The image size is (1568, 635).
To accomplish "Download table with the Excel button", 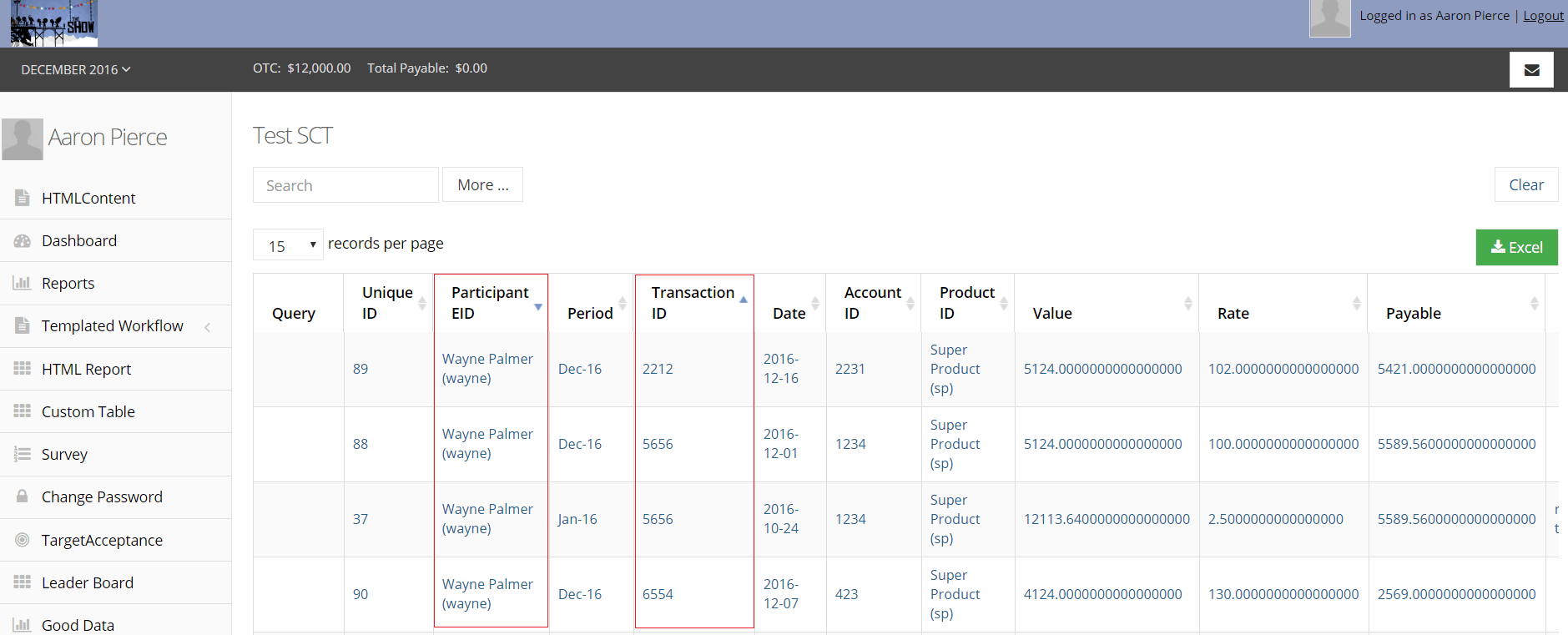I will [x=1516, y=247].
